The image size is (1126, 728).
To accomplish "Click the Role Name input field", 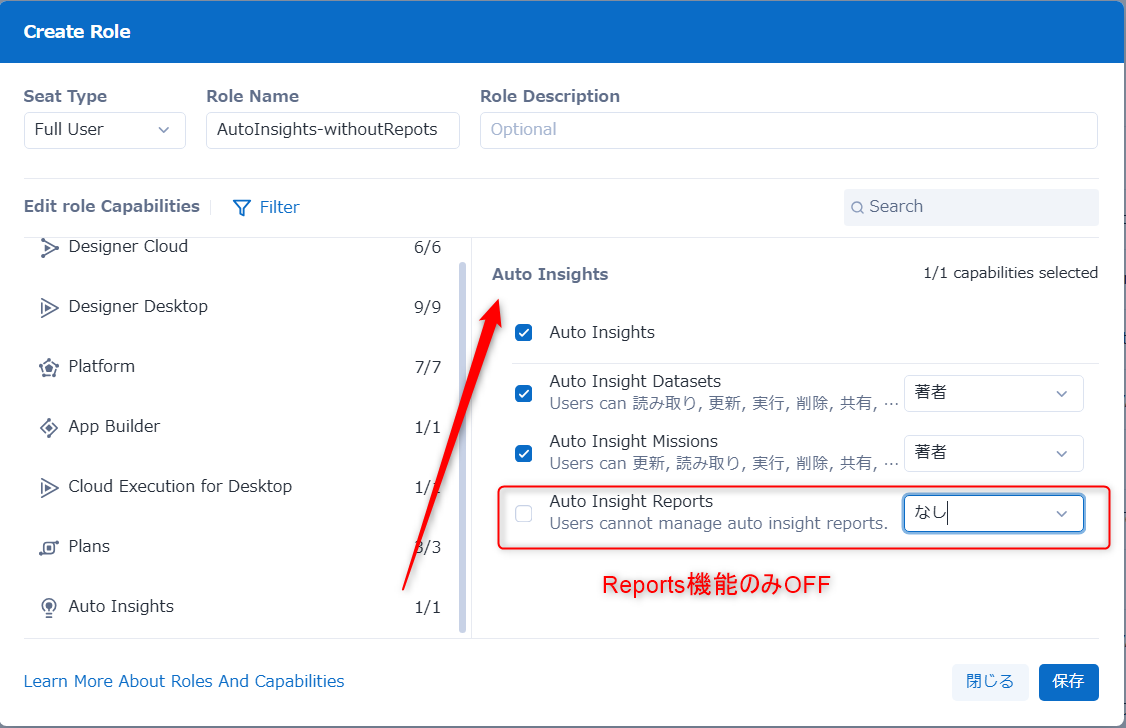I will point(332,130).
